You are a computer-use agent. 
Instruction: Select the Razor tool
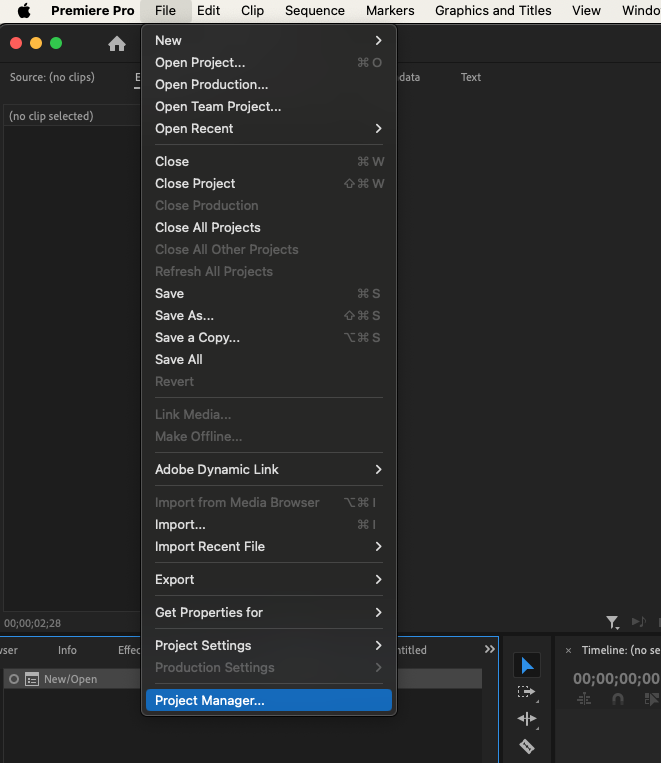527,746
